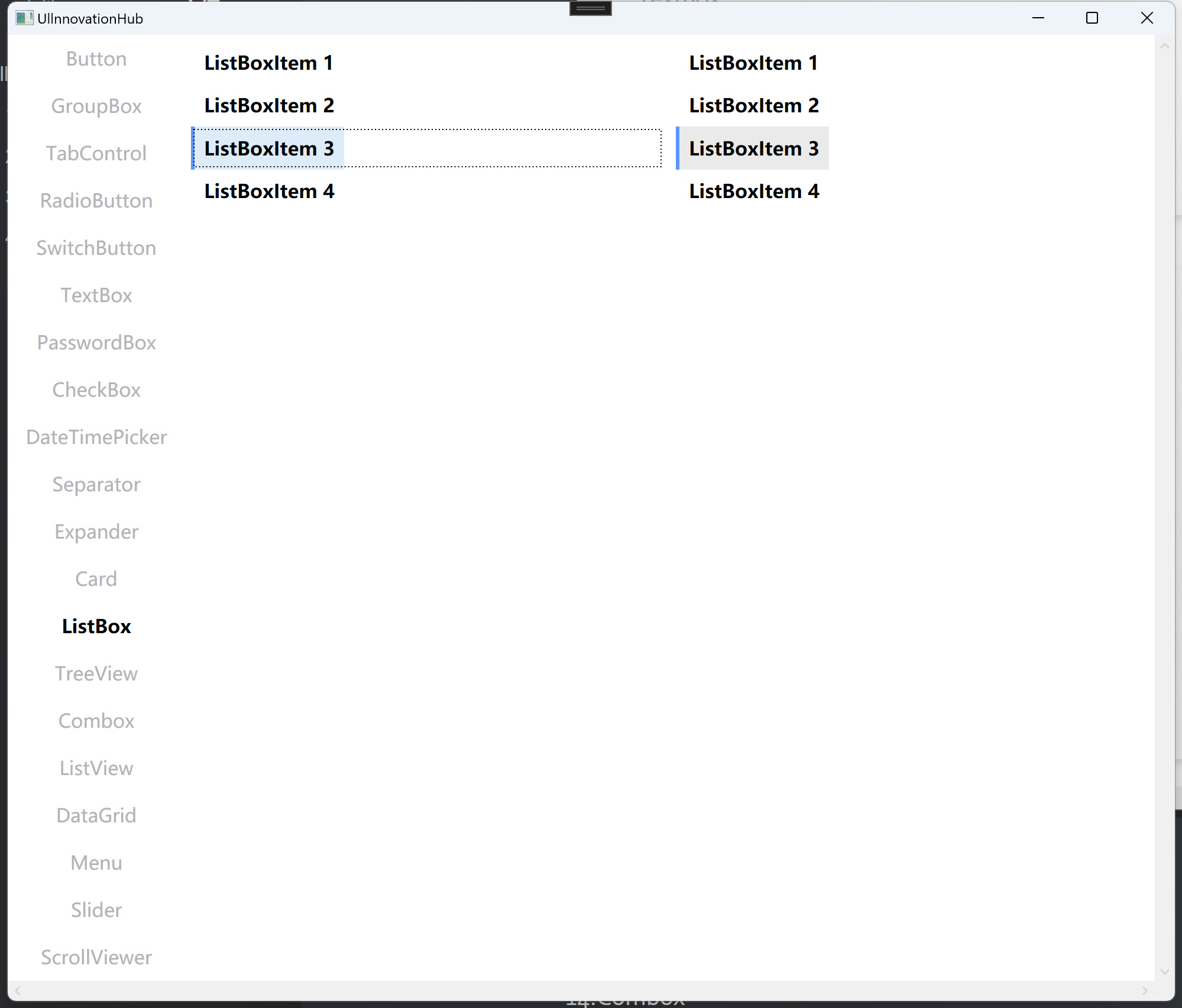Click horizontal scrollbar right arrow
The image size is (1182, 1008).
(x=1145, y=991)
